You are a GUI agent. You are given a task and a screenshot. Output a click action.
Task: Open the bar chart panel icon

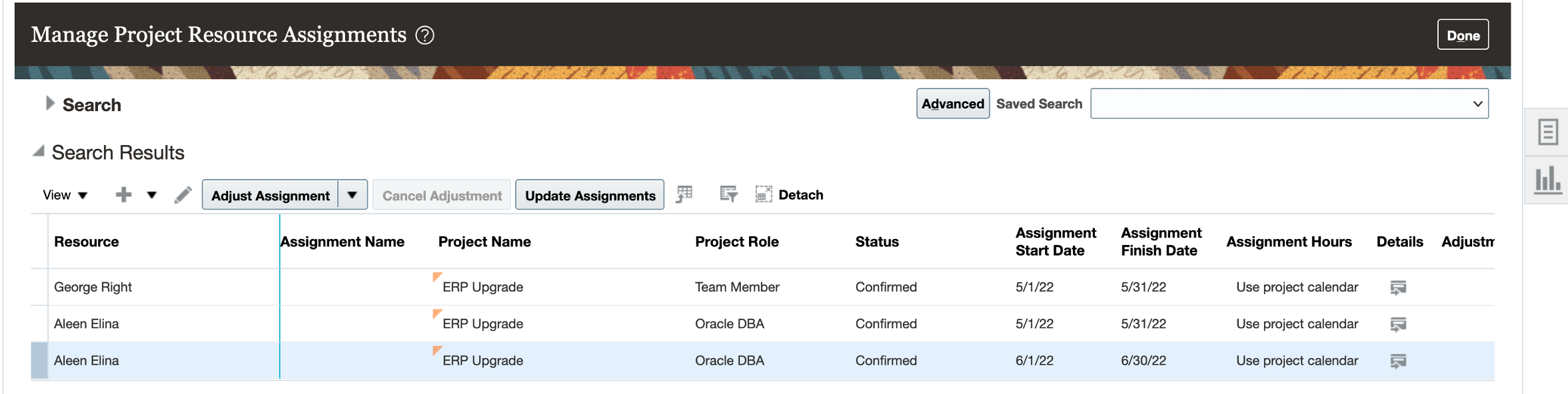point(1547,180)
